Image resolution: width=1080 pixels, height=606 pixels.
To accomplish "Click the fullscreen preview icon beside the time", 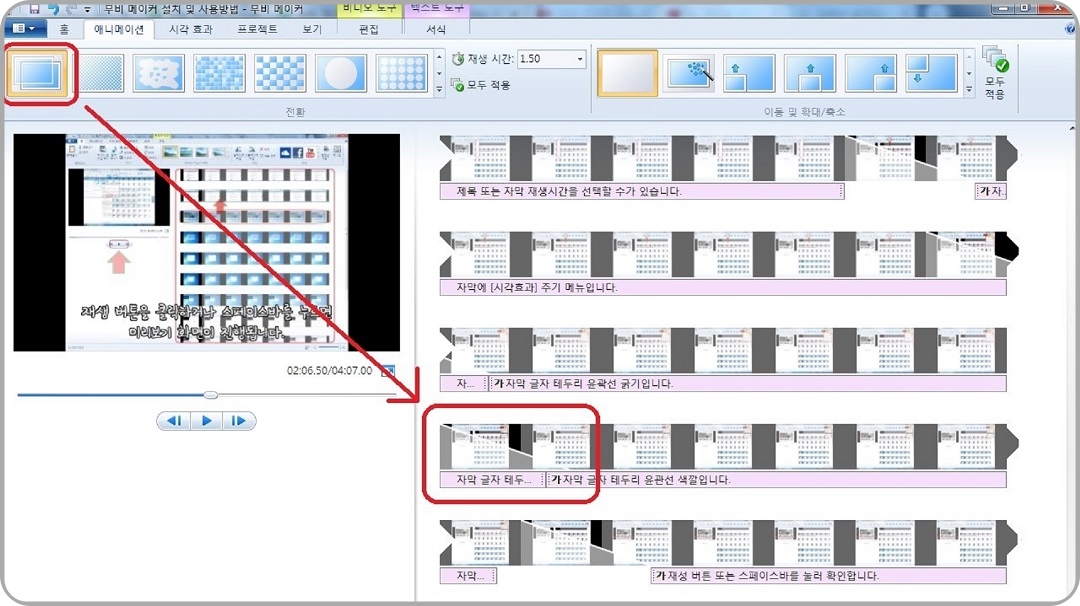I will (388, 370).
